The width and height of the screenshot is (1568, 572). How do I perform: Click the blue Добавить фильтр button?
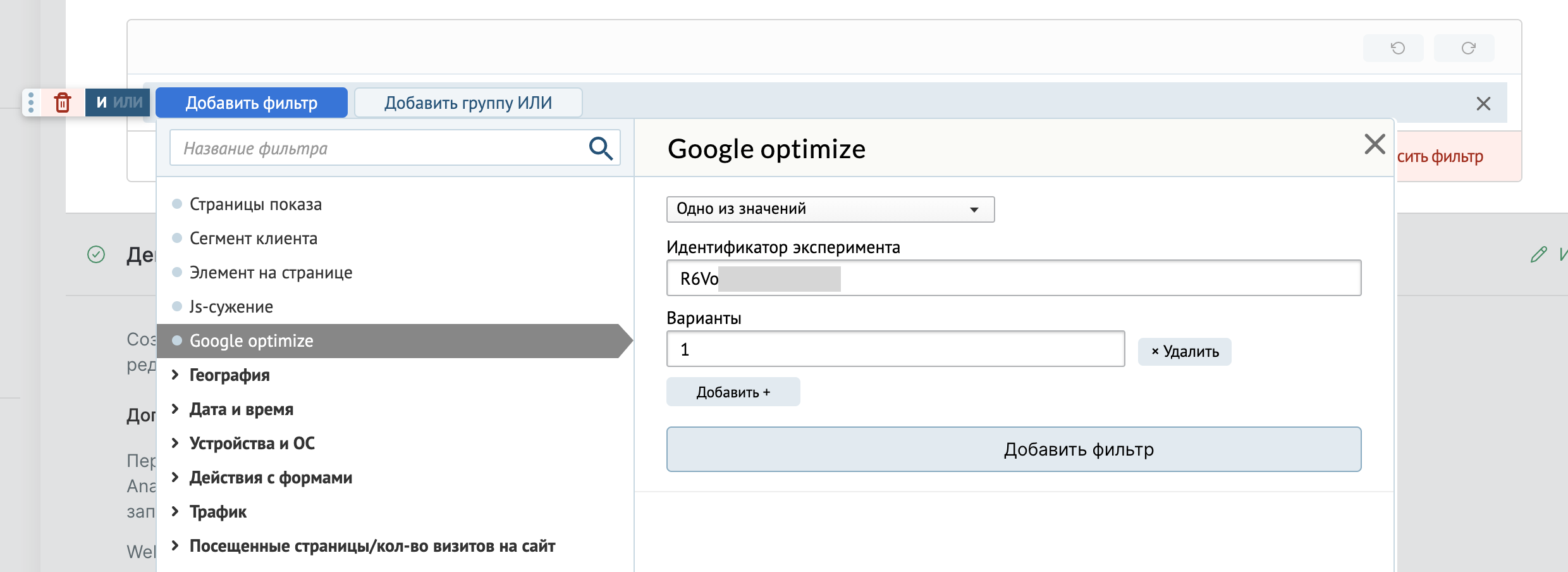point(252,103)
